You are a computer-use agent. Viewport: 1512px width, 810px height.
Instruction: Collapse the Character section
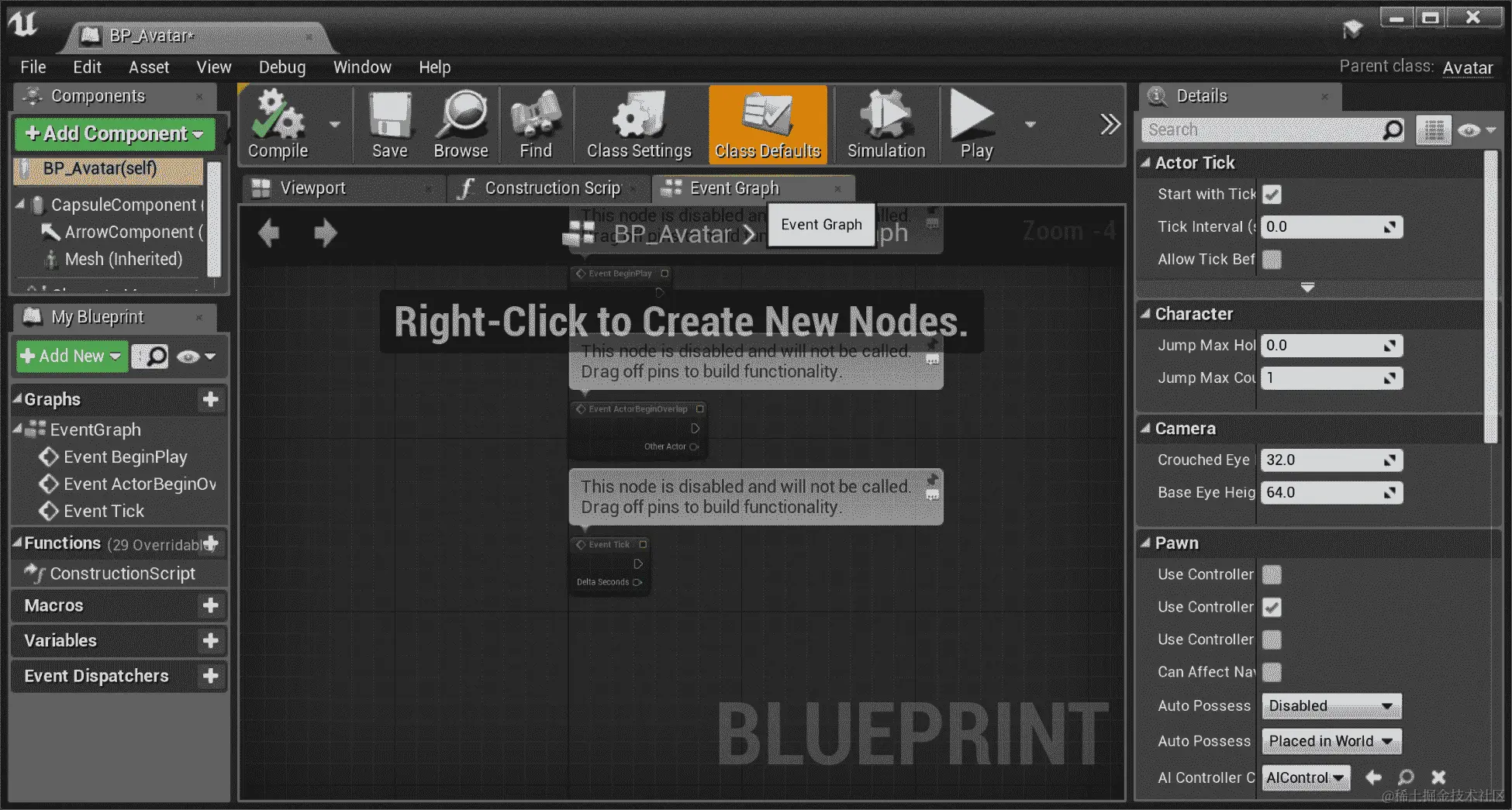coord(1145,314)
